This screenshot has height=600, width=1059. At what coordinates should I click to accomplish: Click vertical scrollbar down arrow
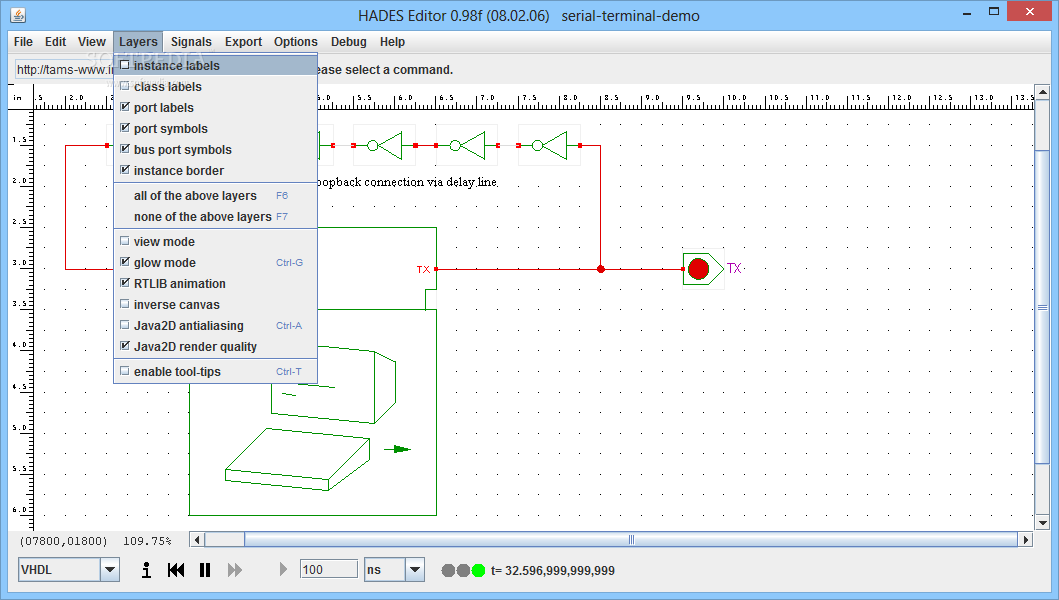(x=1042, y=522)
